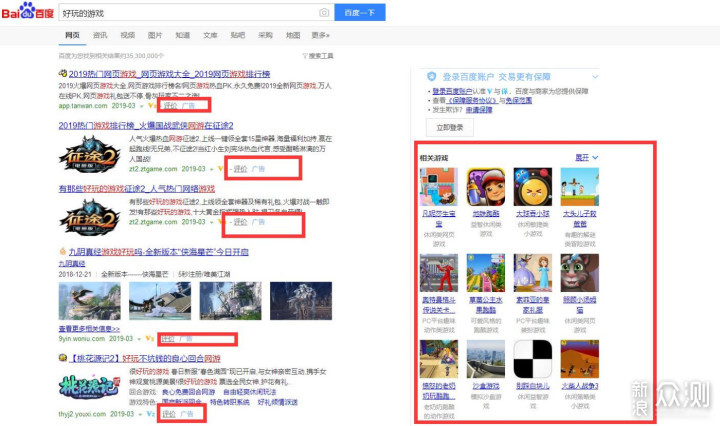
Task: Click the dropdown arrow next to 9yin.woniu.com
Action: click(x=140, y=339)
